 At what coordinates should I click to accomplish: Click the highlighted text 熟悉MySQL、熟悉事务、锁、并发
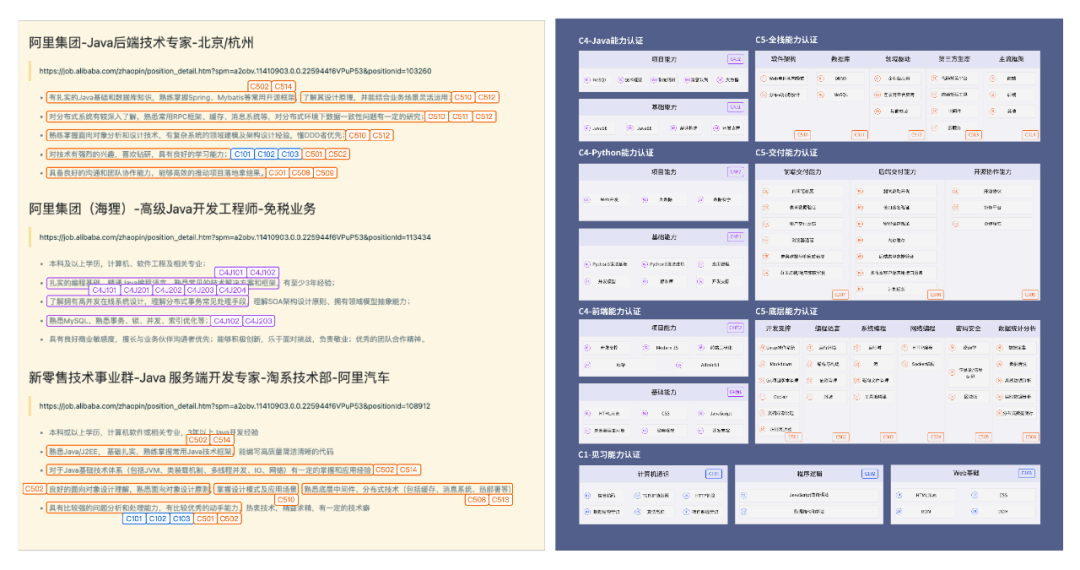[x=127, y=321]
